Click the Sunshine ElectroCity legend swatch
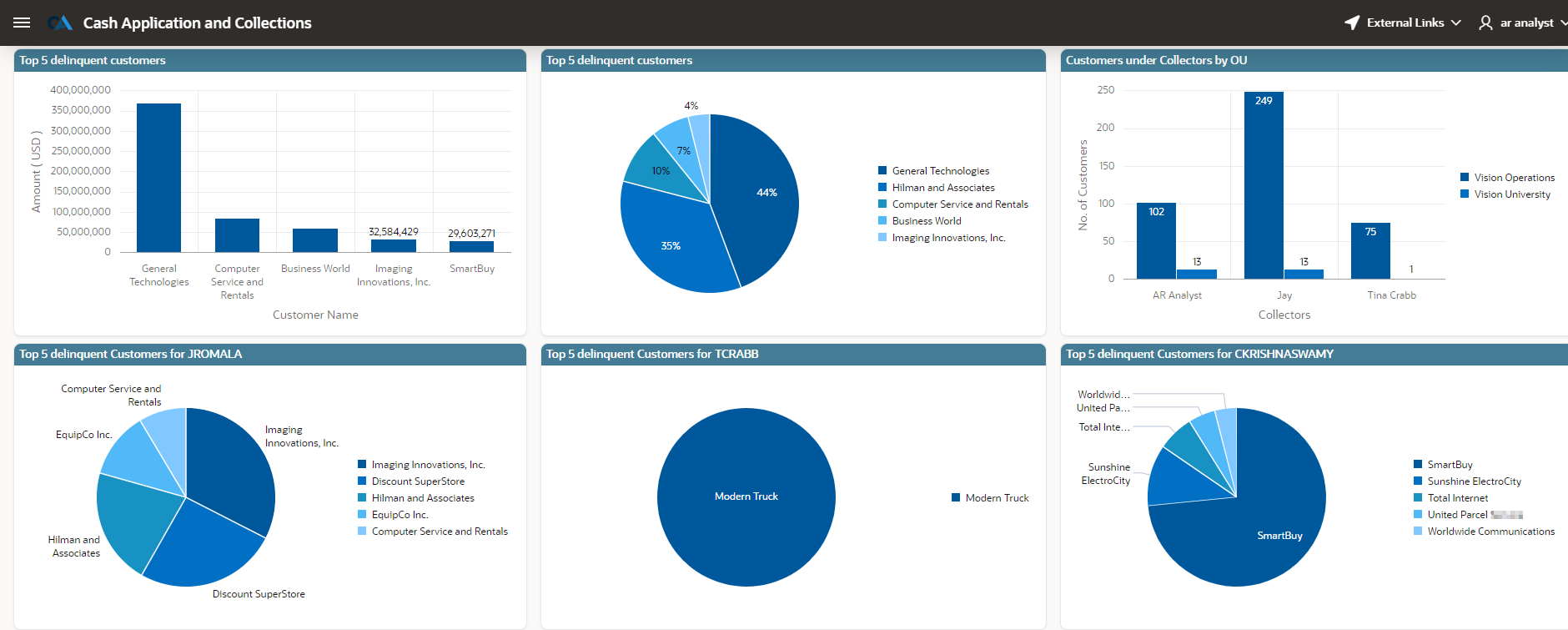 (x=1418, y=481)
